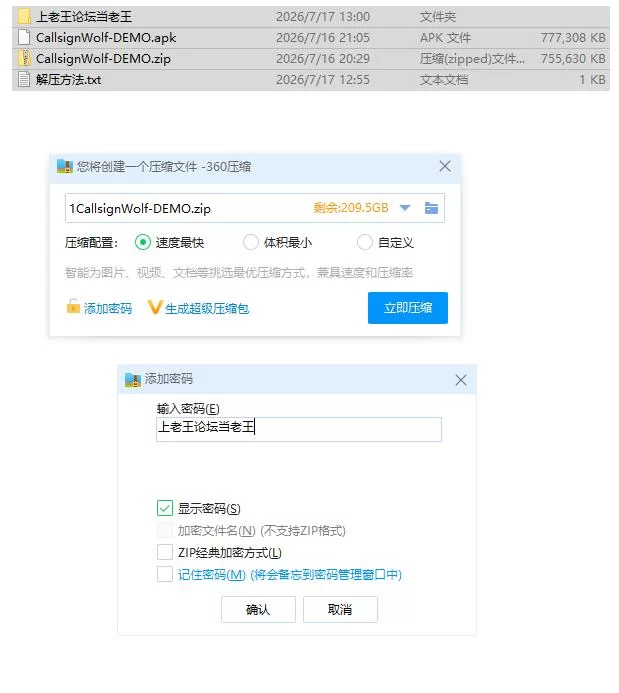The image size is (619, 693).
Task: Uncheck the 显示密码(S) checkbox
Action: pos(165,508)
